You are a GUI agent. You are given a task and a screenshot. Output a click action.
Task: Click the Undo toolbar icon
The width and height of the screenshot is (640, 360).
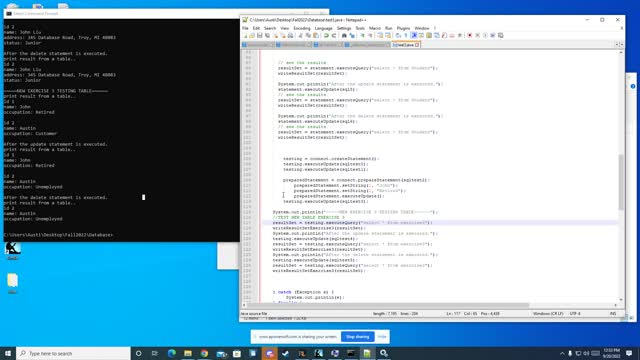[326, 36]
